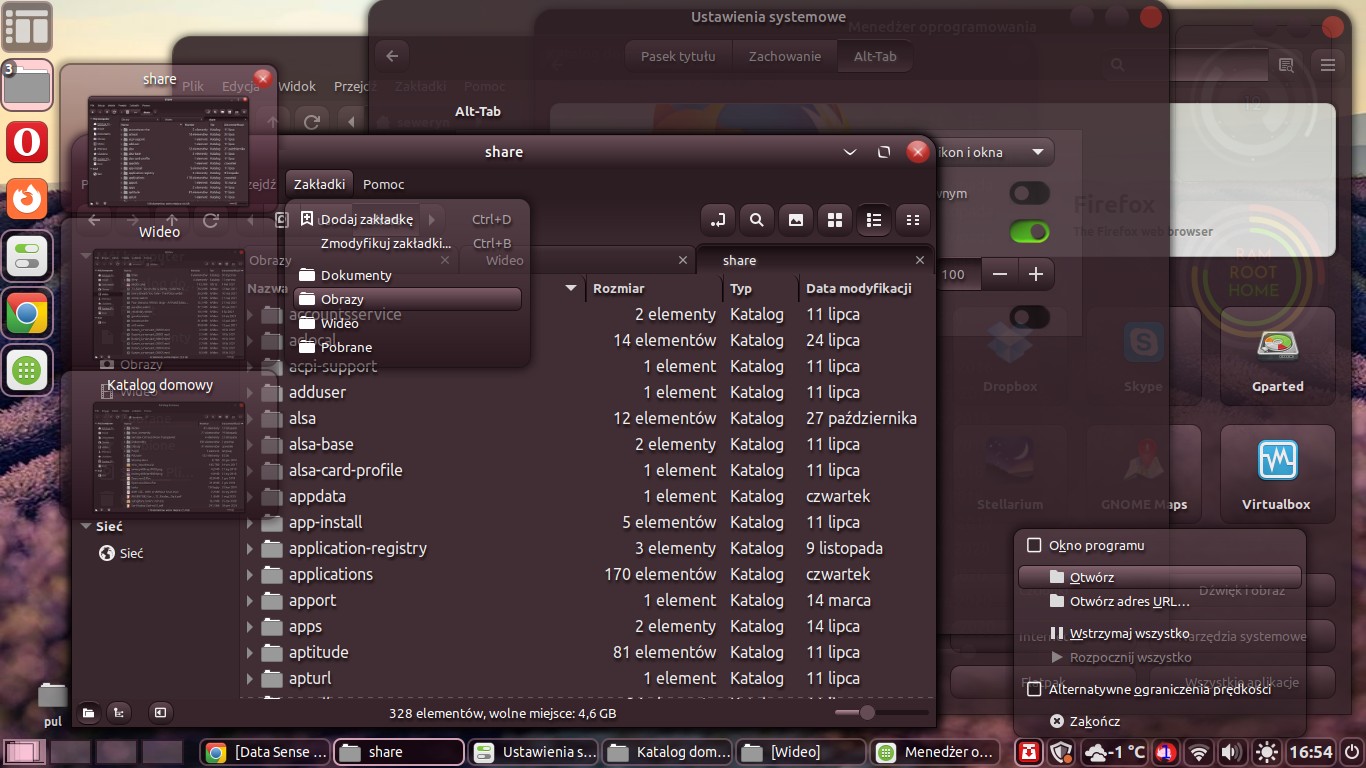Screen dimensions: 1366x768
Task: Open the volume tray icon
Action: point(1231,752)
